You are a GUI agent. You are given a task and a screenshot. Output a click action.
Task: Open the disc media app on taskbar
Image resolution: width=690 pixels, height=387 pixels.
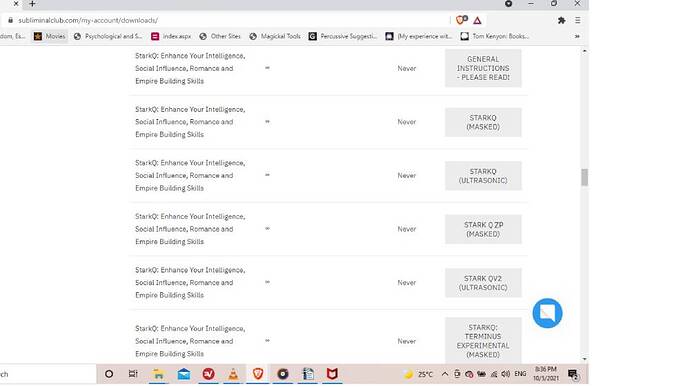(x=283, y=374)
